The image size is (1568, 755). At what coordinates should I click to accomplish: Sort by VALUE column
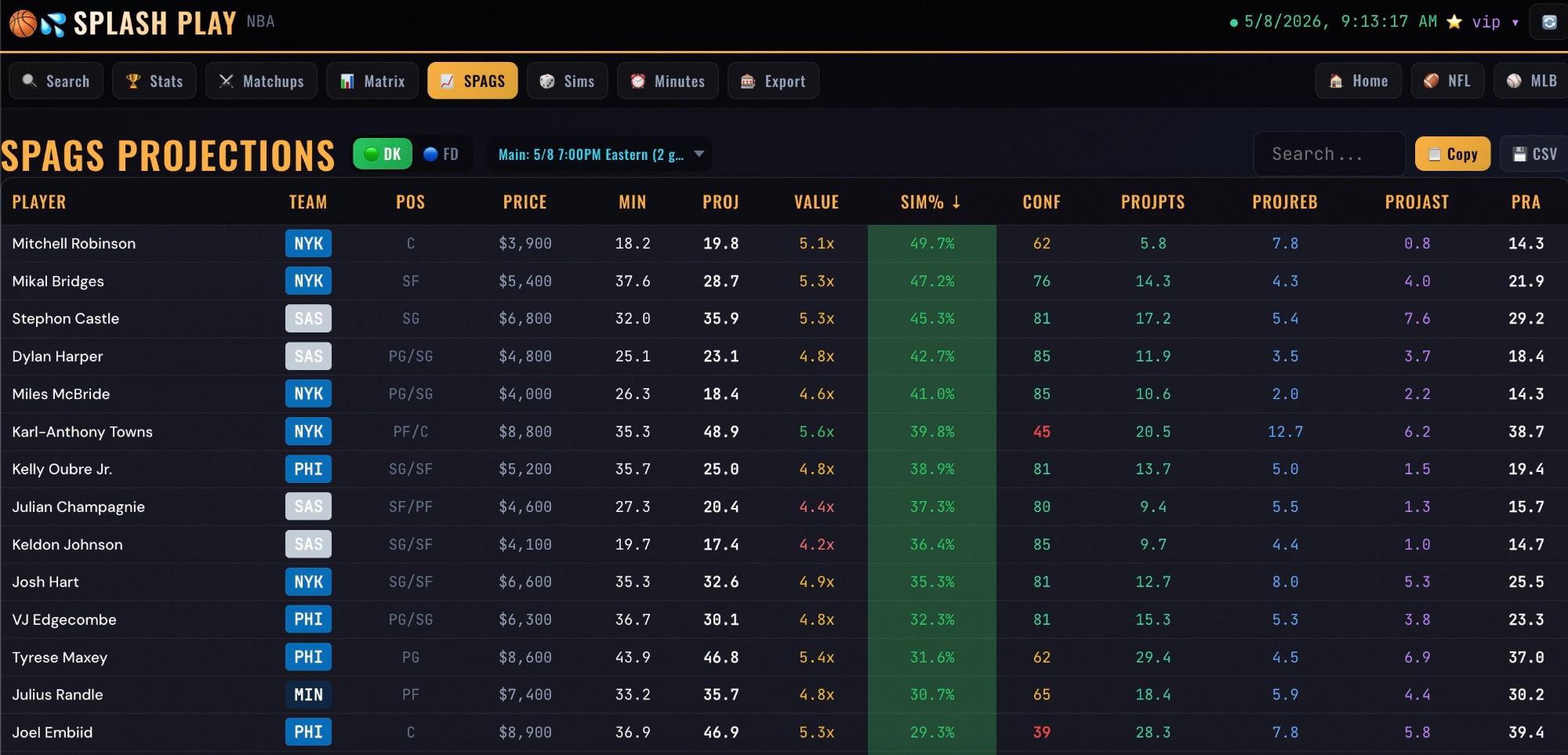[x=817, y=202]
